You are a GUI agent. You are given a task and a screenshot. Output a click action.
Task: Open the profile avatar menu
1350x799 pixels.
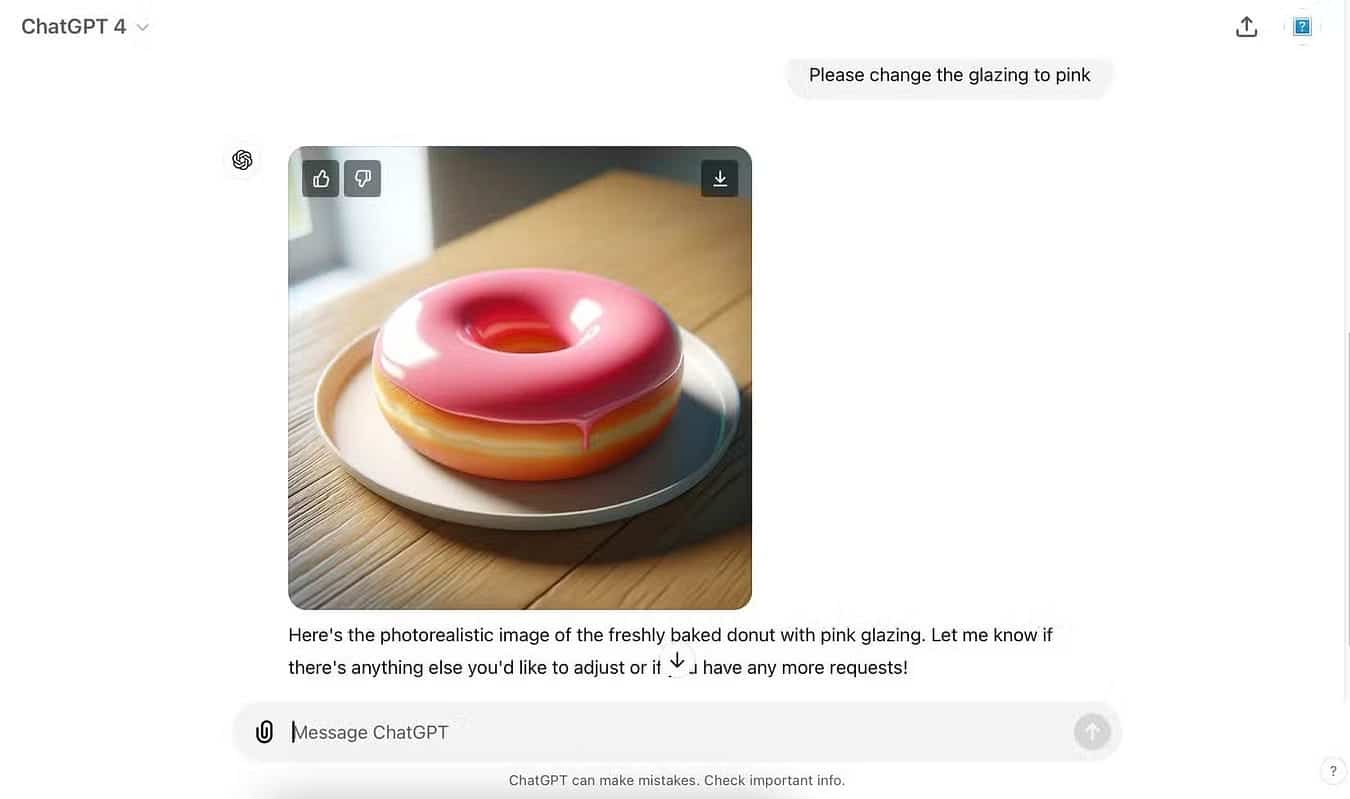click(x=1302, y=27)
